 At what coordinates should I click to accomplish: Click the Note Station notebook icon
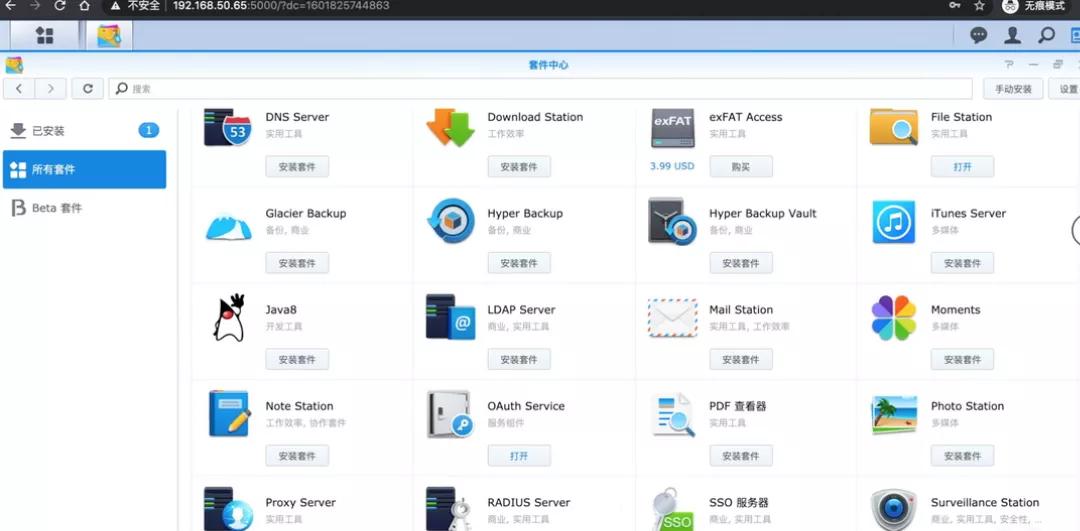[229, 413]
